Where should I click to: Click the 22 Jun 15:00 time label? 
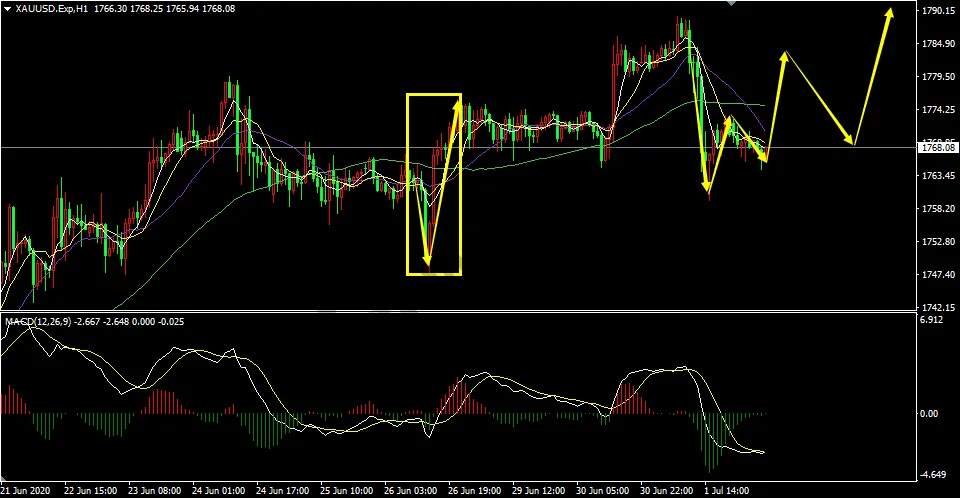pos(90,491)
